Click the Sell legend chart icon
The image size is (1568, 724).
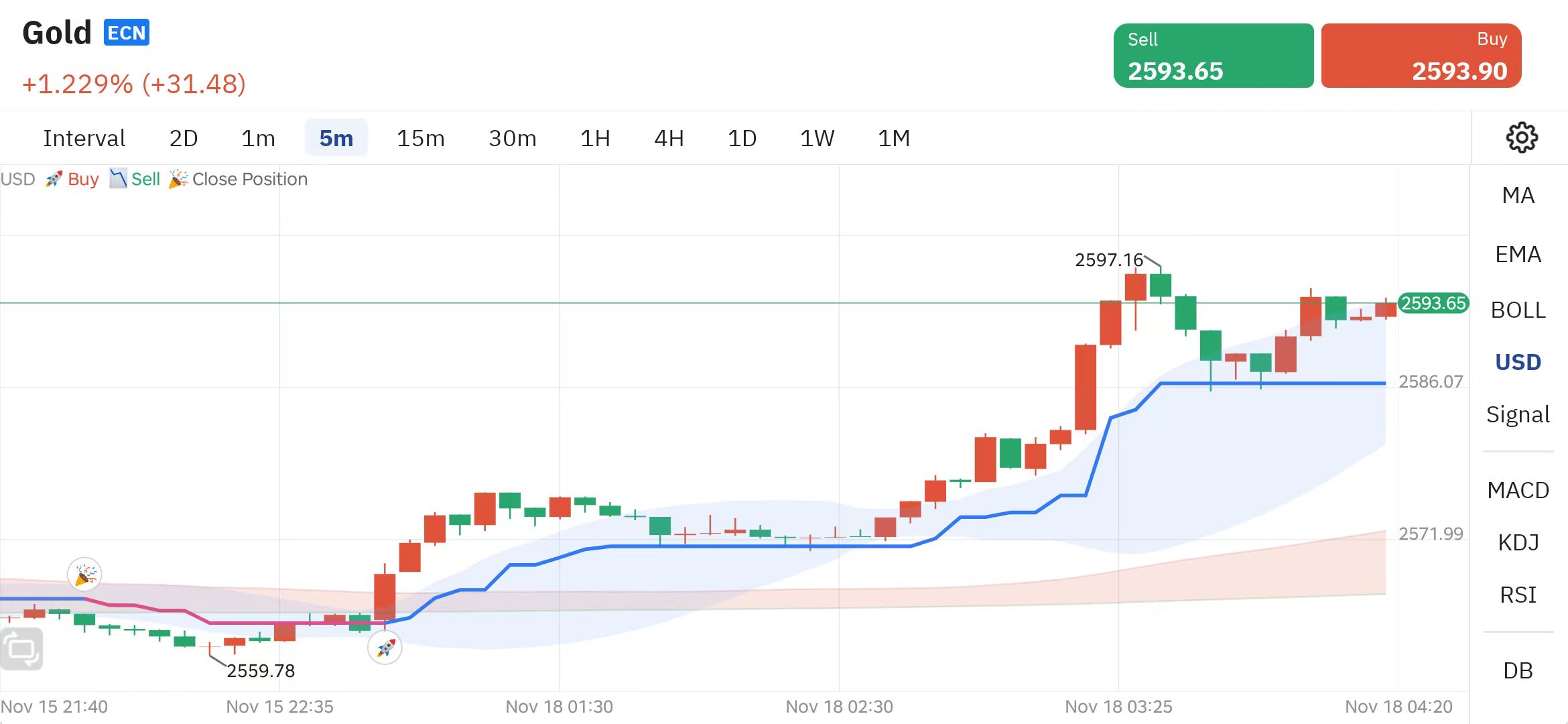click(118, 178)
